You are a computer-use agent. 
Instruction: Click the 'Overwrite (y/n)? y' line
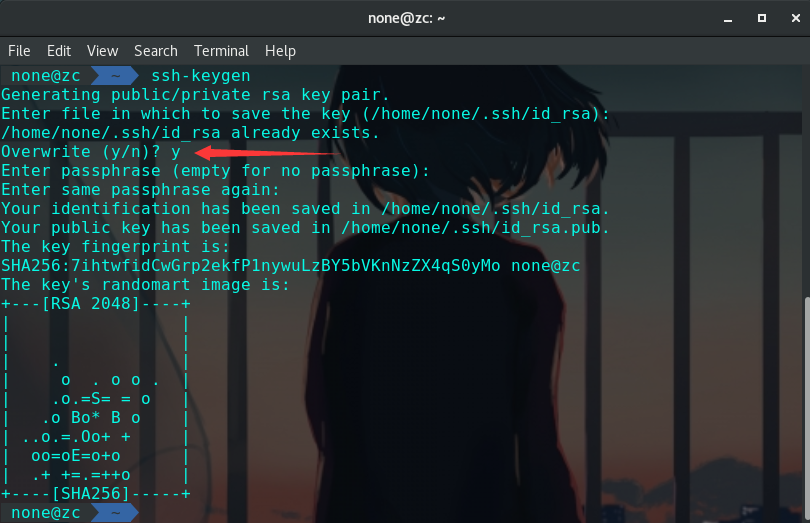click(91, 152)
